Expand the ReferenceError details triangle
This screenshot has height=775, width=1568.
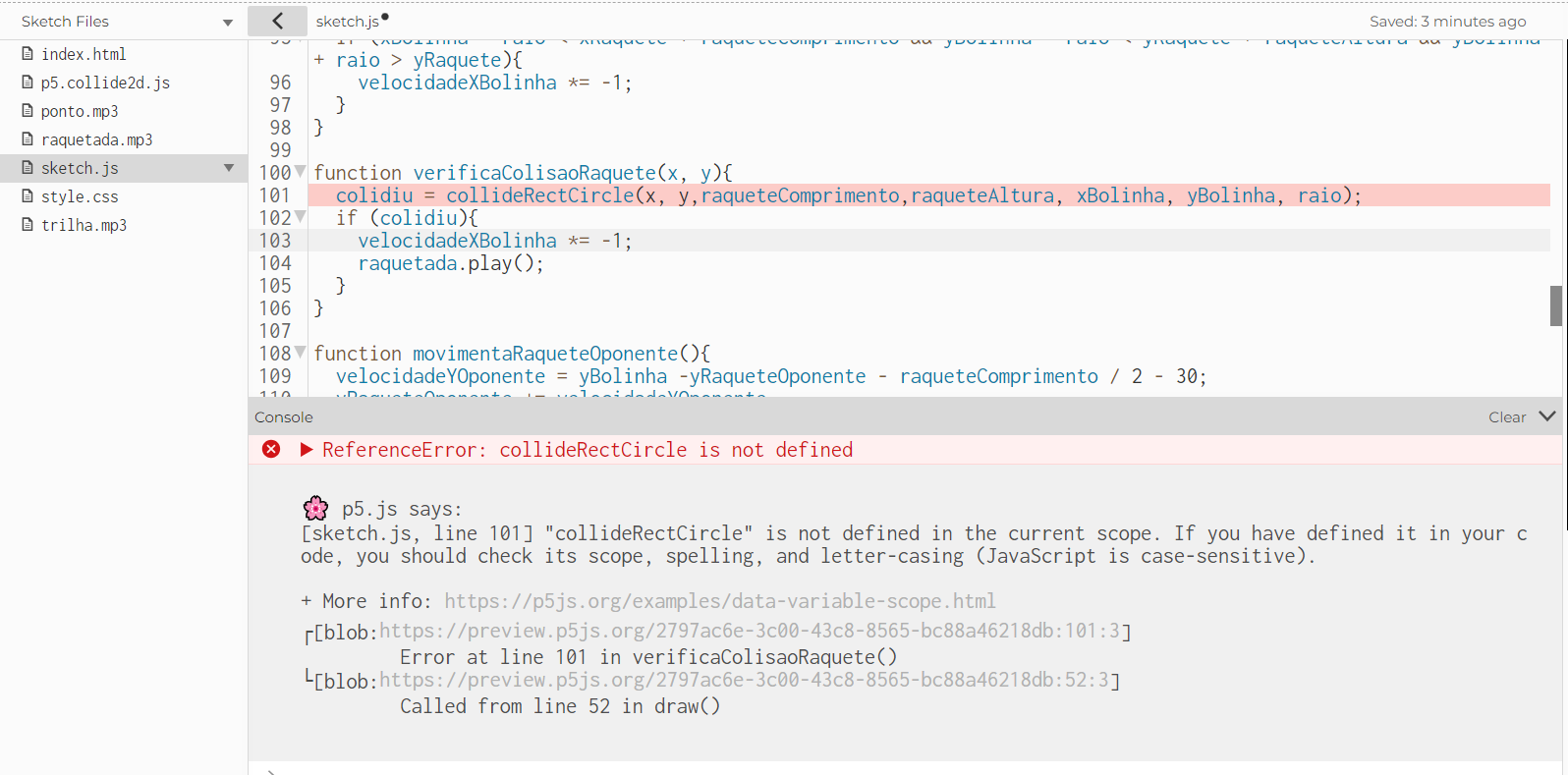(x=307, y=450)
